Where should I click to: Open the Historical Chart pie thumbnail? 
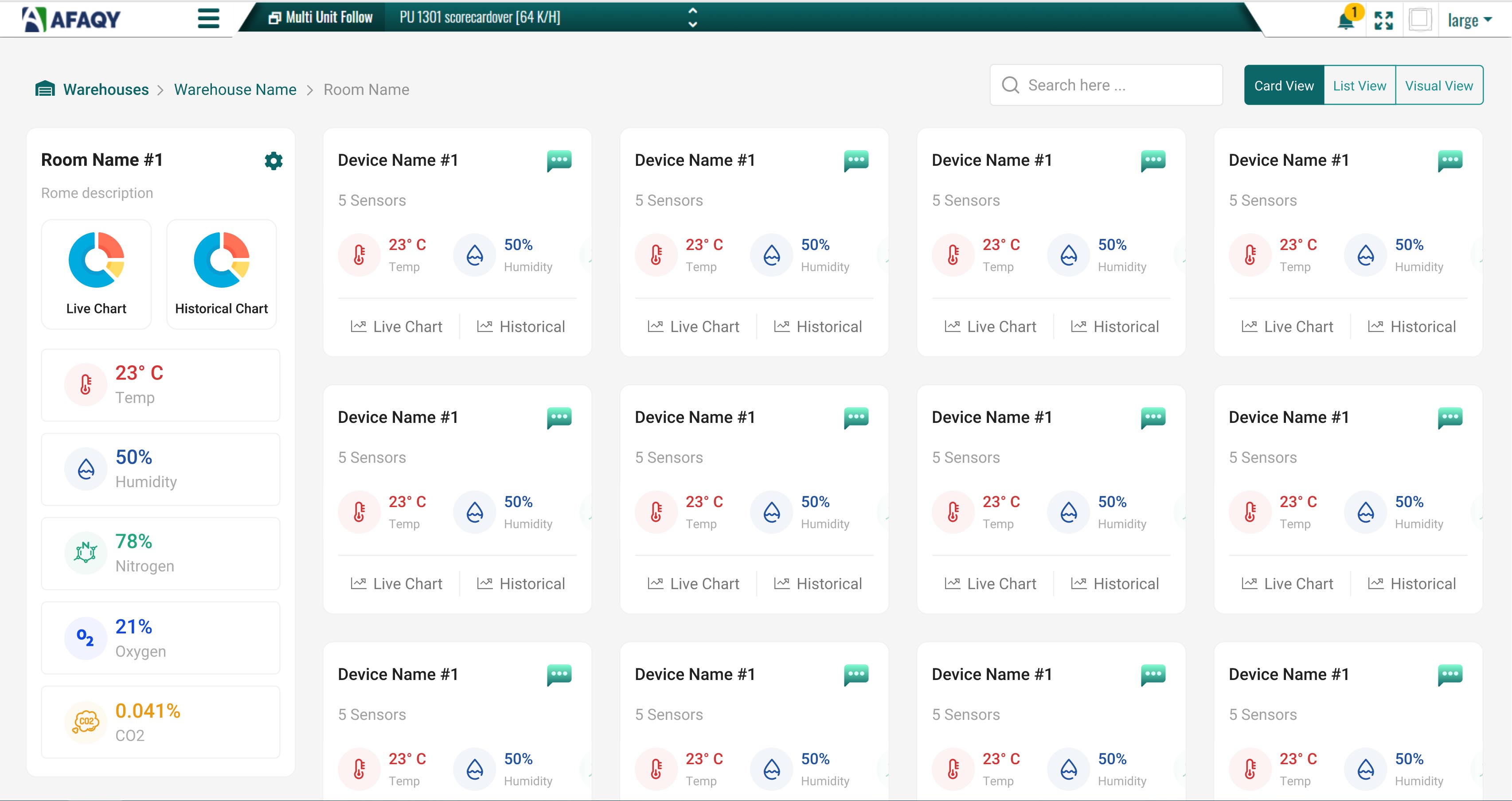[221, 274]
